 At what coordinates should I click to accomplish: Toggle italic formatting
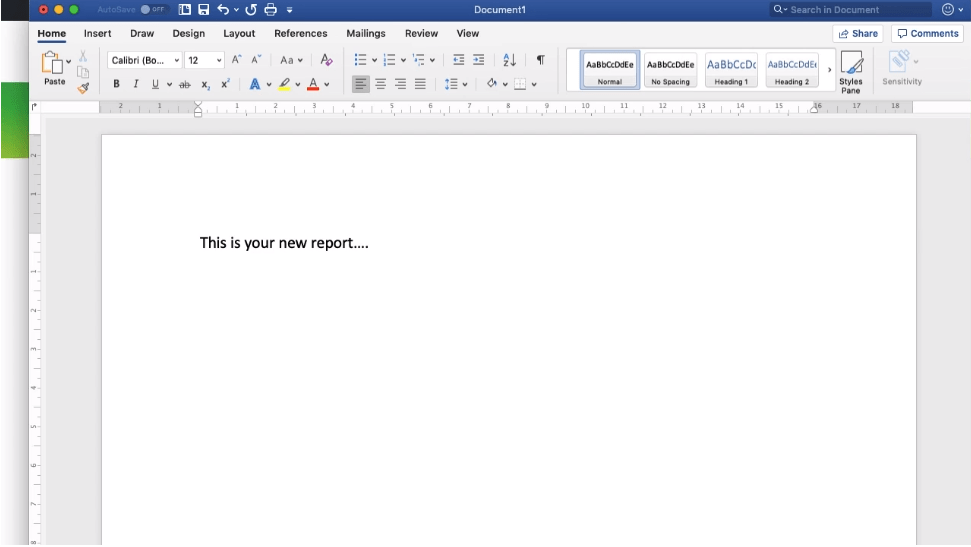click(136, 84)
